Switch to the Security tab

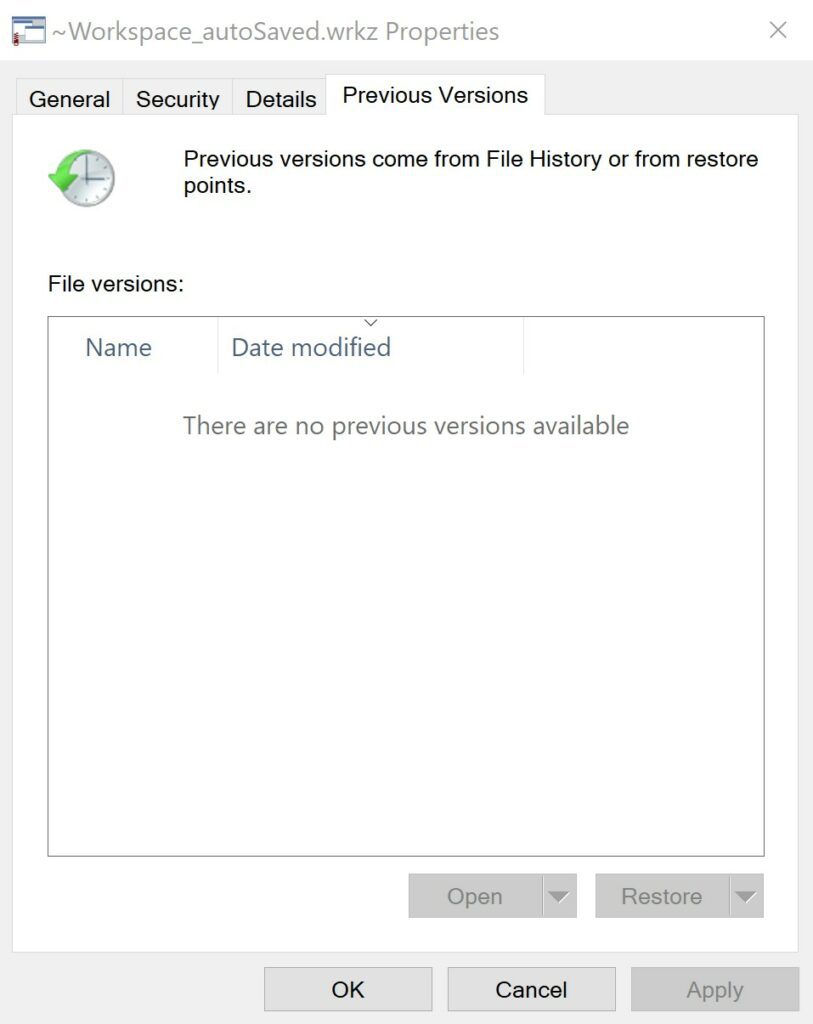click(x=177, y=98)
